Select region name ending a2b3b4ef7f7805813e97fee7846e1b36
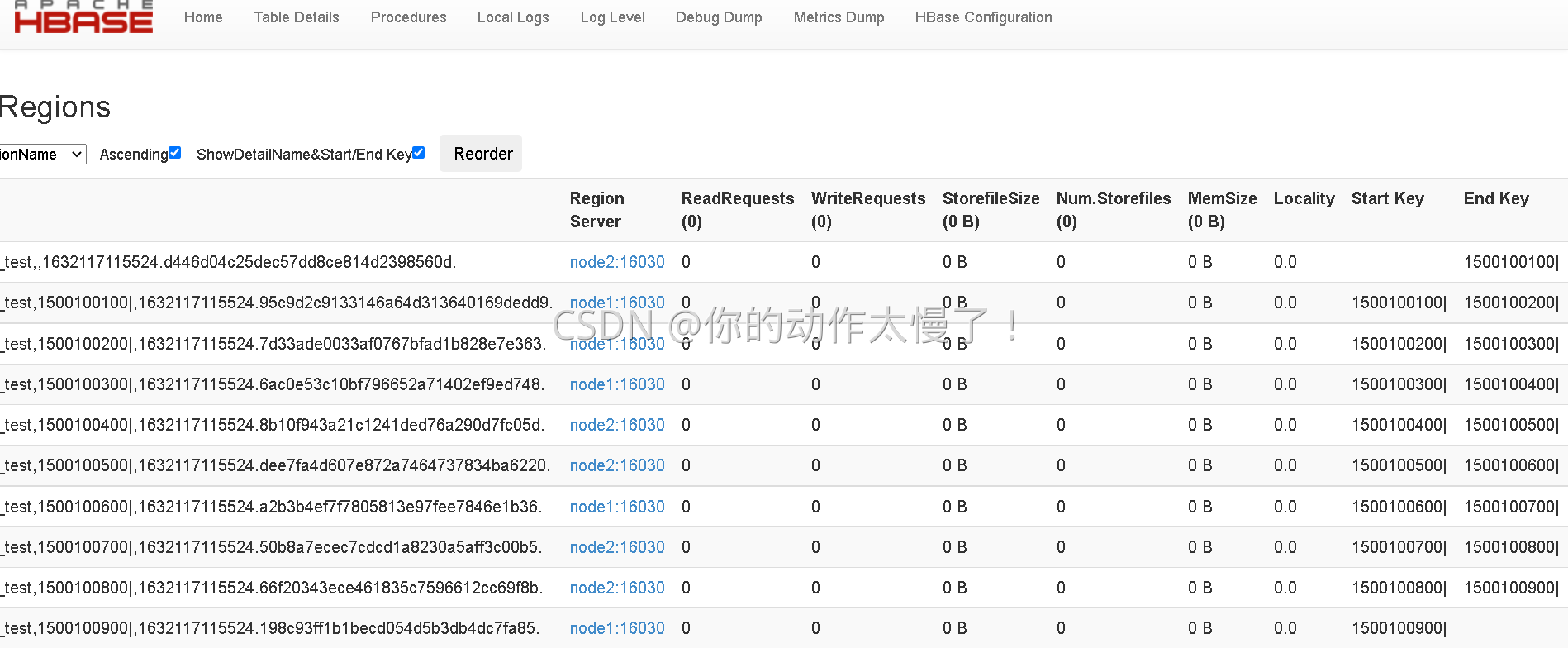 pyautogui.click(x=271, y=507)
